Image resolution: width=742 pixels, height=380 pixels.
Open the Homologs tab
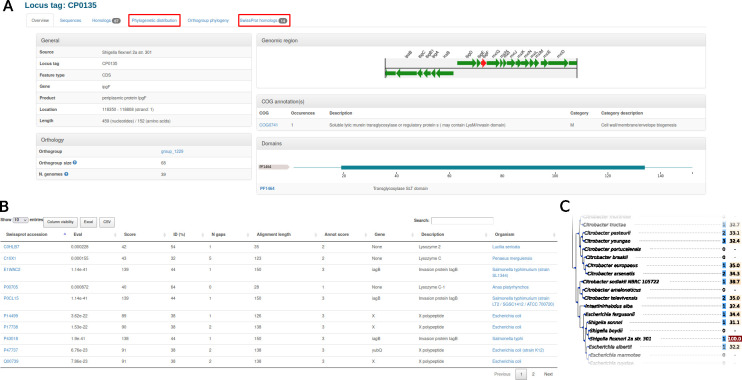[106, 20]
